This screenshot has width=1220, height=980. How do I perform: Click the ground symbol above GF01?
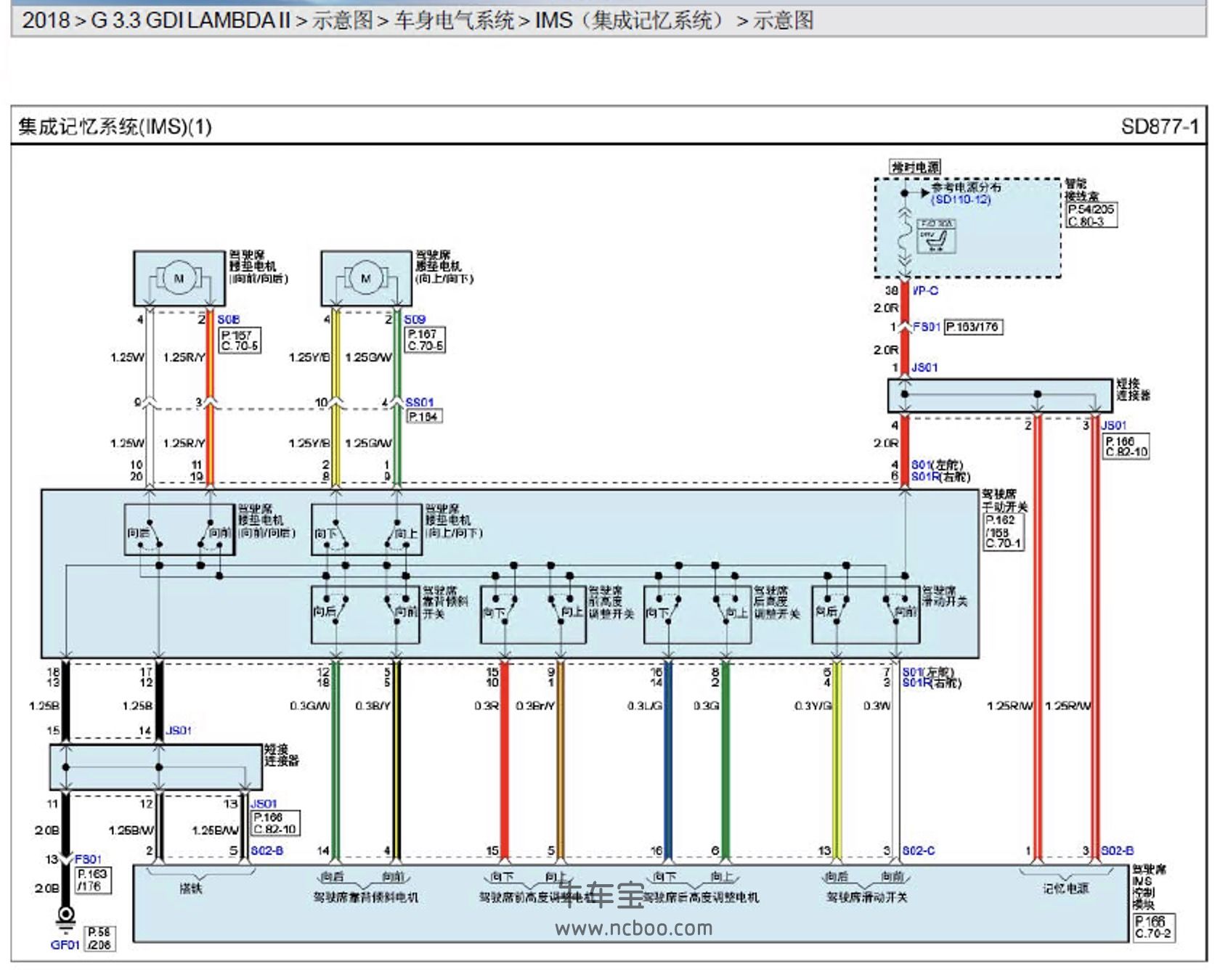65,919
